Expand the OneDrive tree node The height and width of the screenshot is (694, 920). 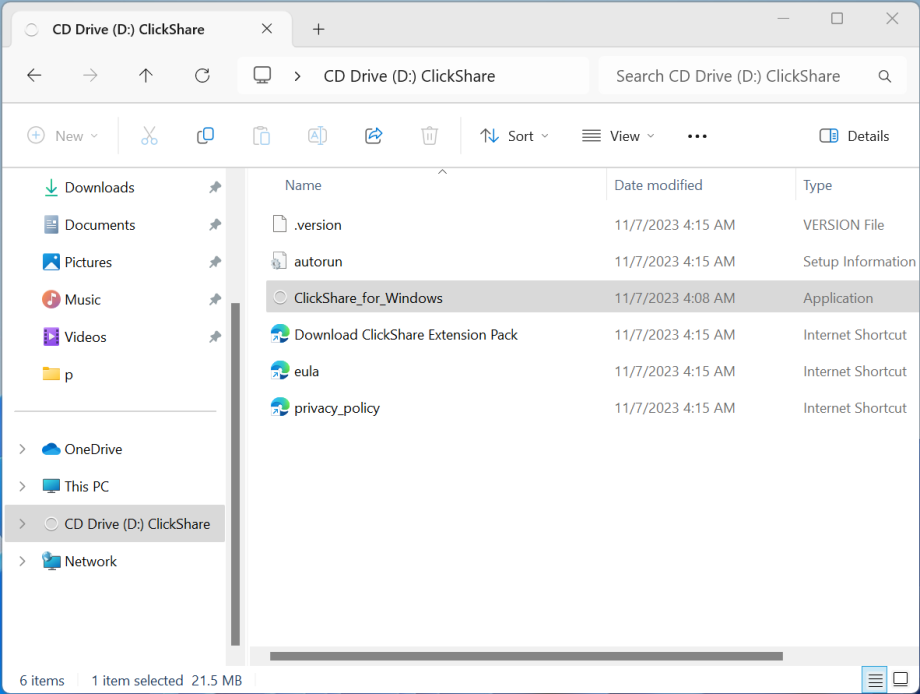tap(22, 449)
